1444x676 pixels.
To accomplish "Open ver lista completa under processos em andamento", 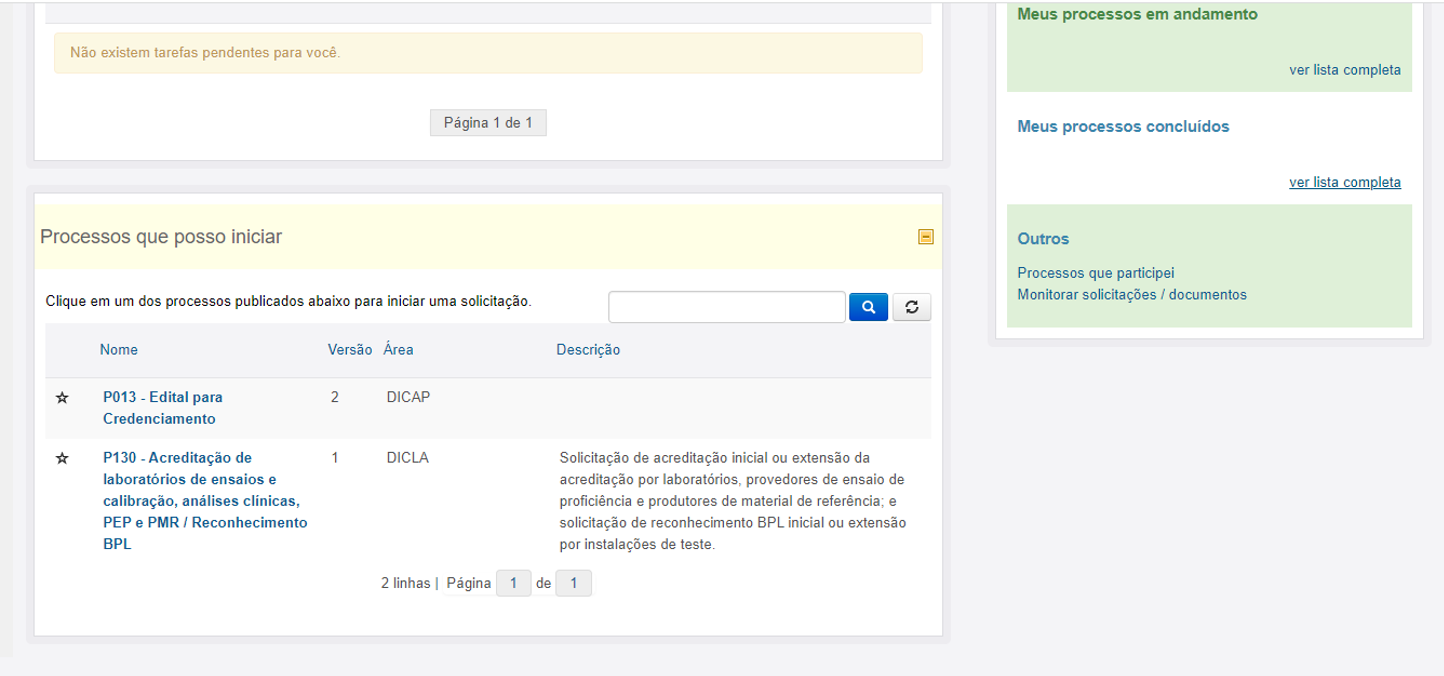I will tap(1345, 70).
